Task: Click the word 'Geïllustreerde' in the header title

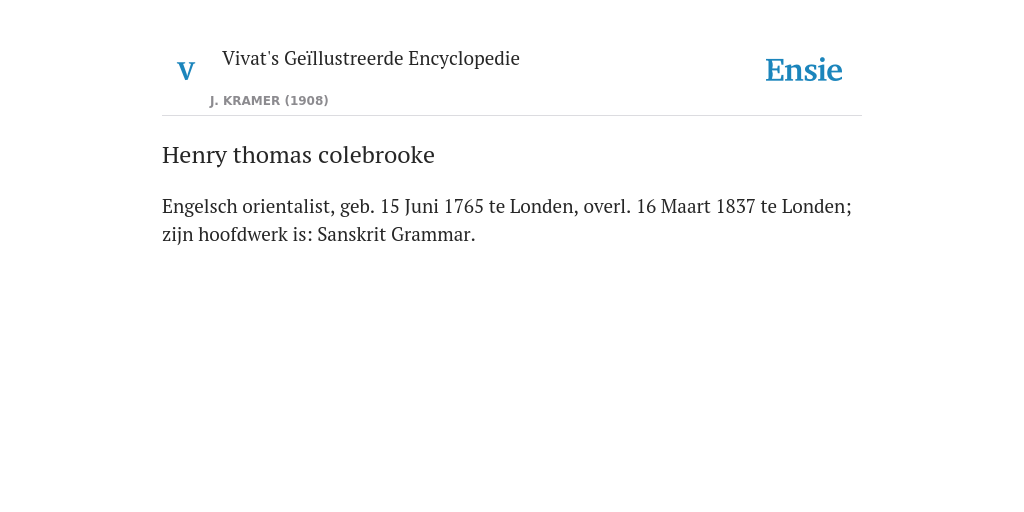Action: coord(344,58)
